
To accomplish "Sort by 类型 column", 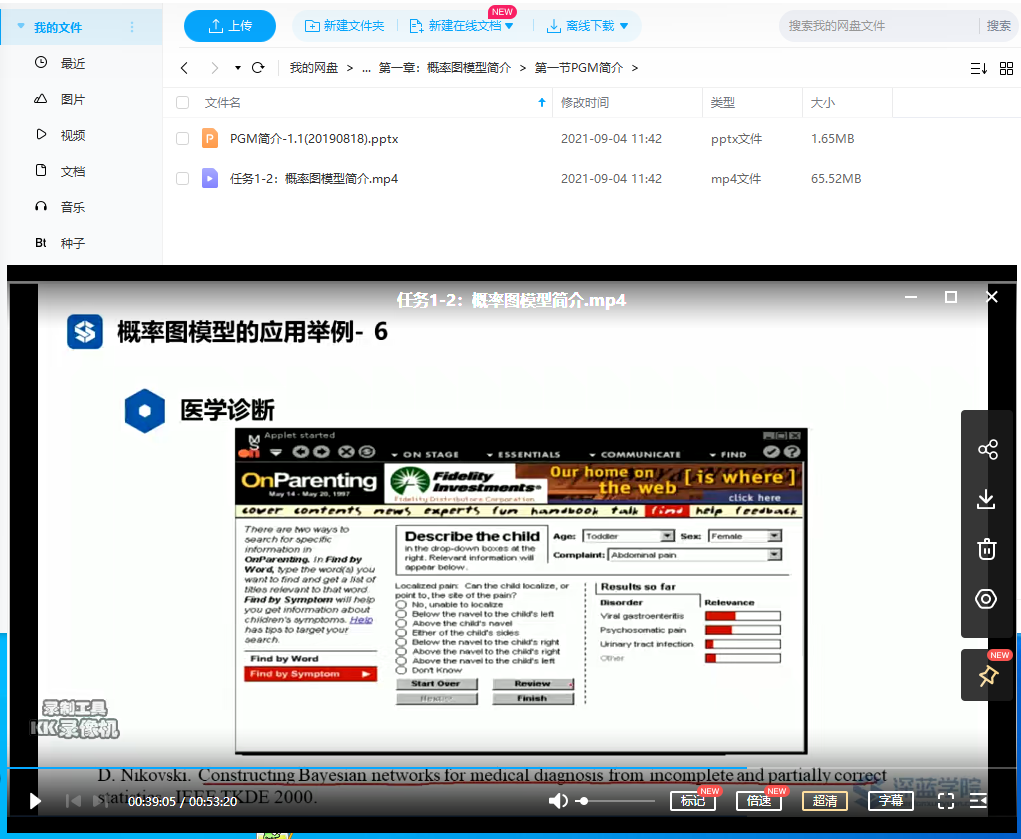I will 723,103.
